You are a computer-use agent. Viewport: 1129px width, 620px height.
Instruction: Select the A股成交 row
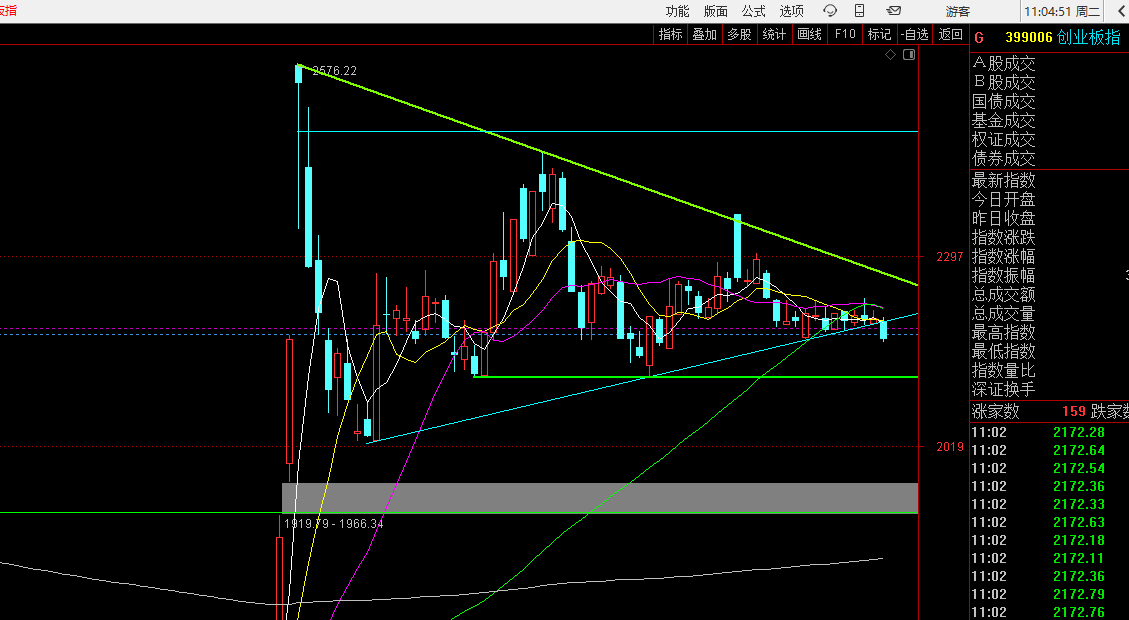coord(1004,63)
